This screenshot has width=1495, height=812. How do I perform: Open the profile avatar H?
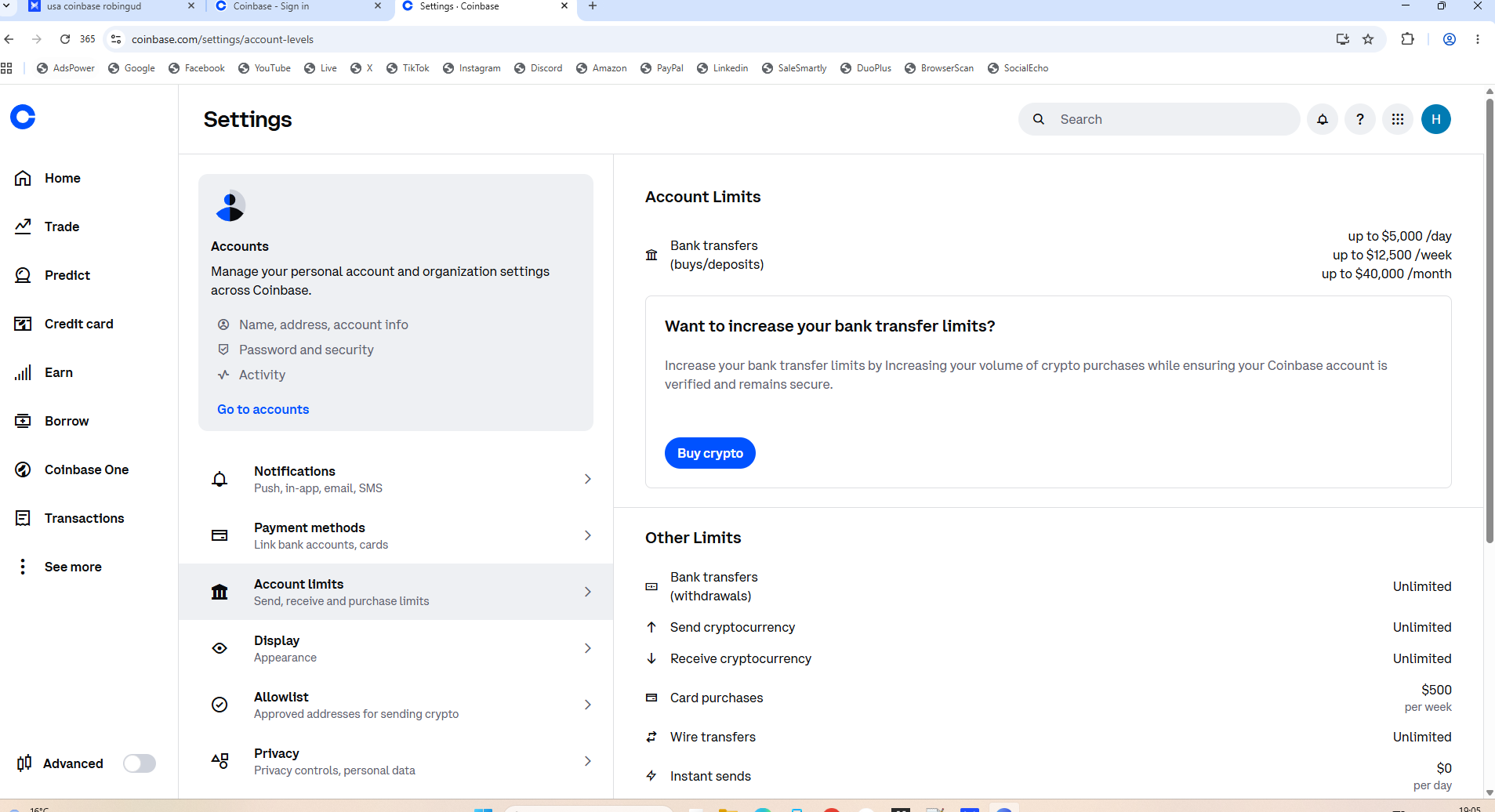(x=1436, y=119)
